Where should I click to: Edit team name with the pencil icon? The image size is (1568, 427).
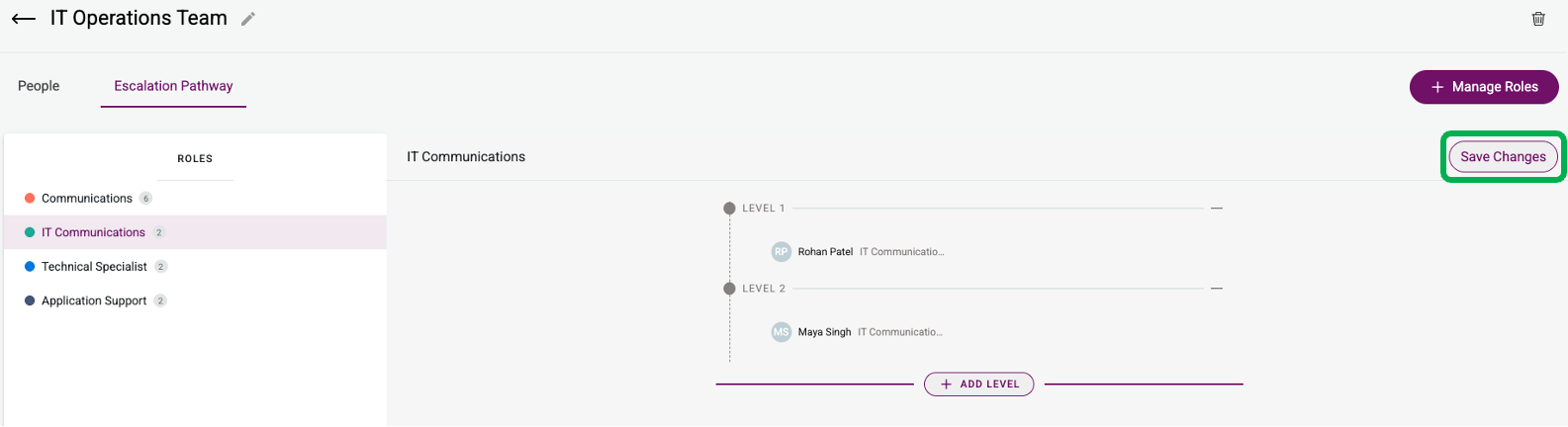248,19
